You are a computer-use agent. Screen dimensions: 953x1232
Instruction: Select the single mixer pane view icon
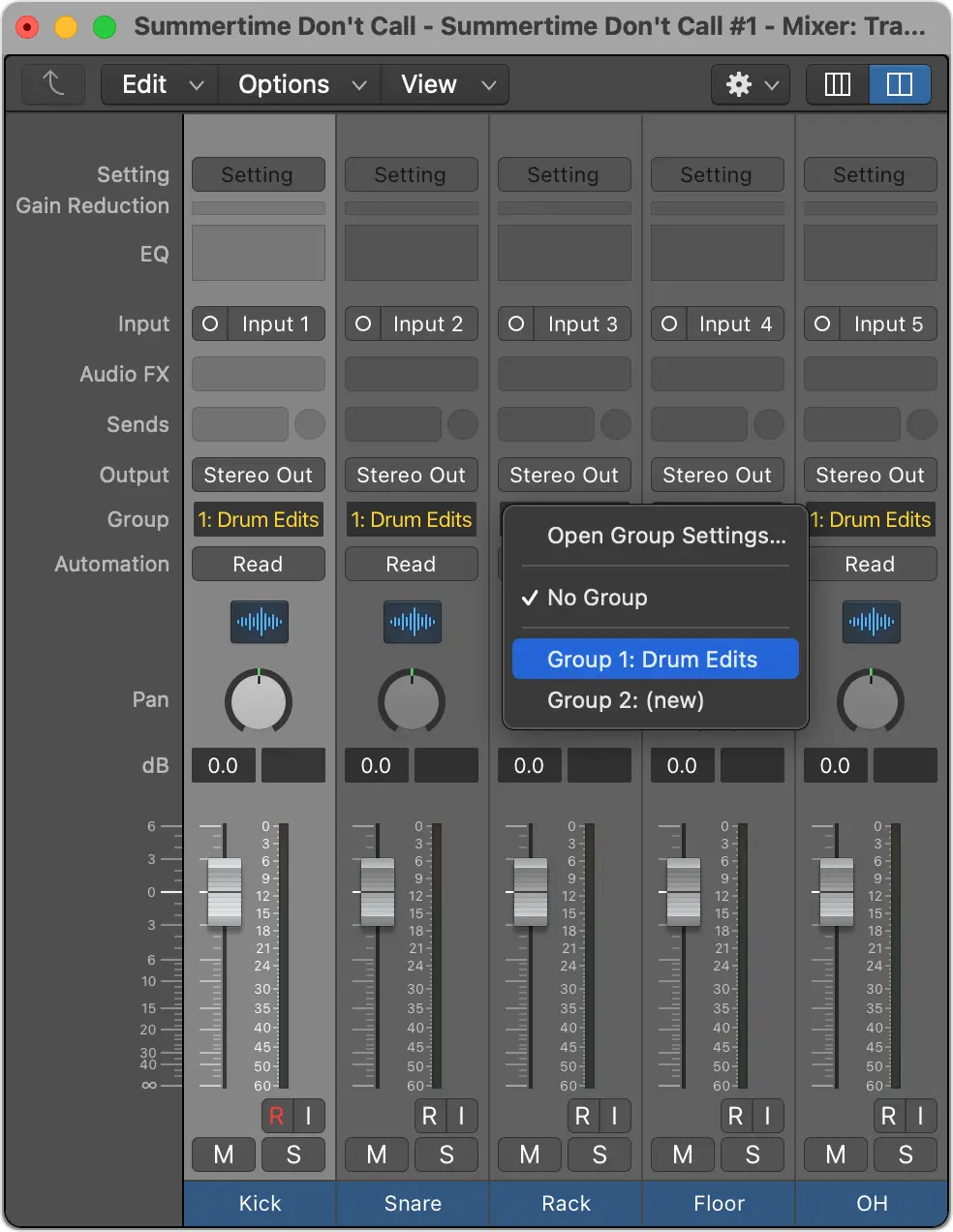point(835,84)
